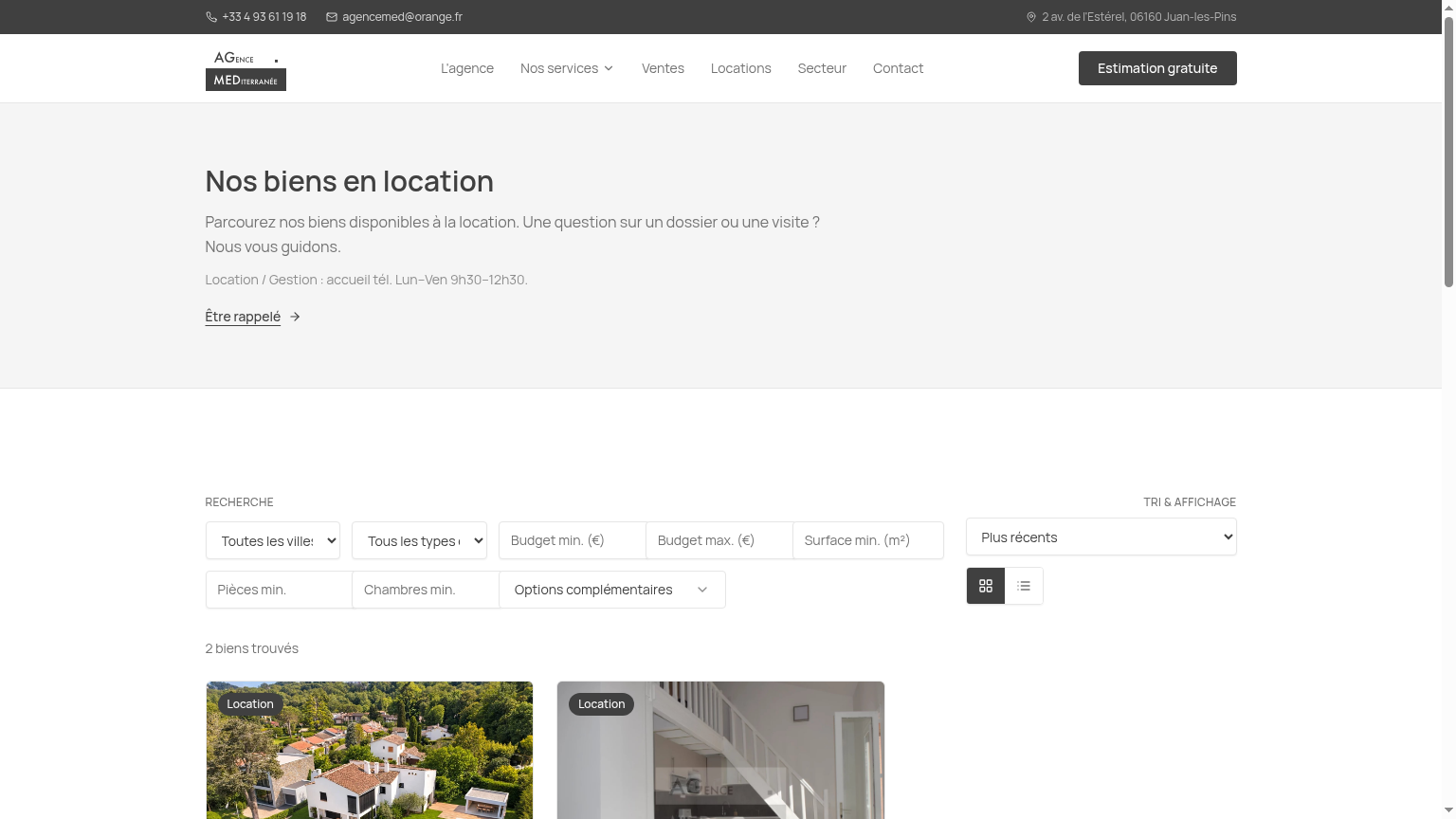Image resolution: width=1456 pixels, height=819 pixels.
Task: Focus the Chambres min. field
Action: (x=426, y=590)
